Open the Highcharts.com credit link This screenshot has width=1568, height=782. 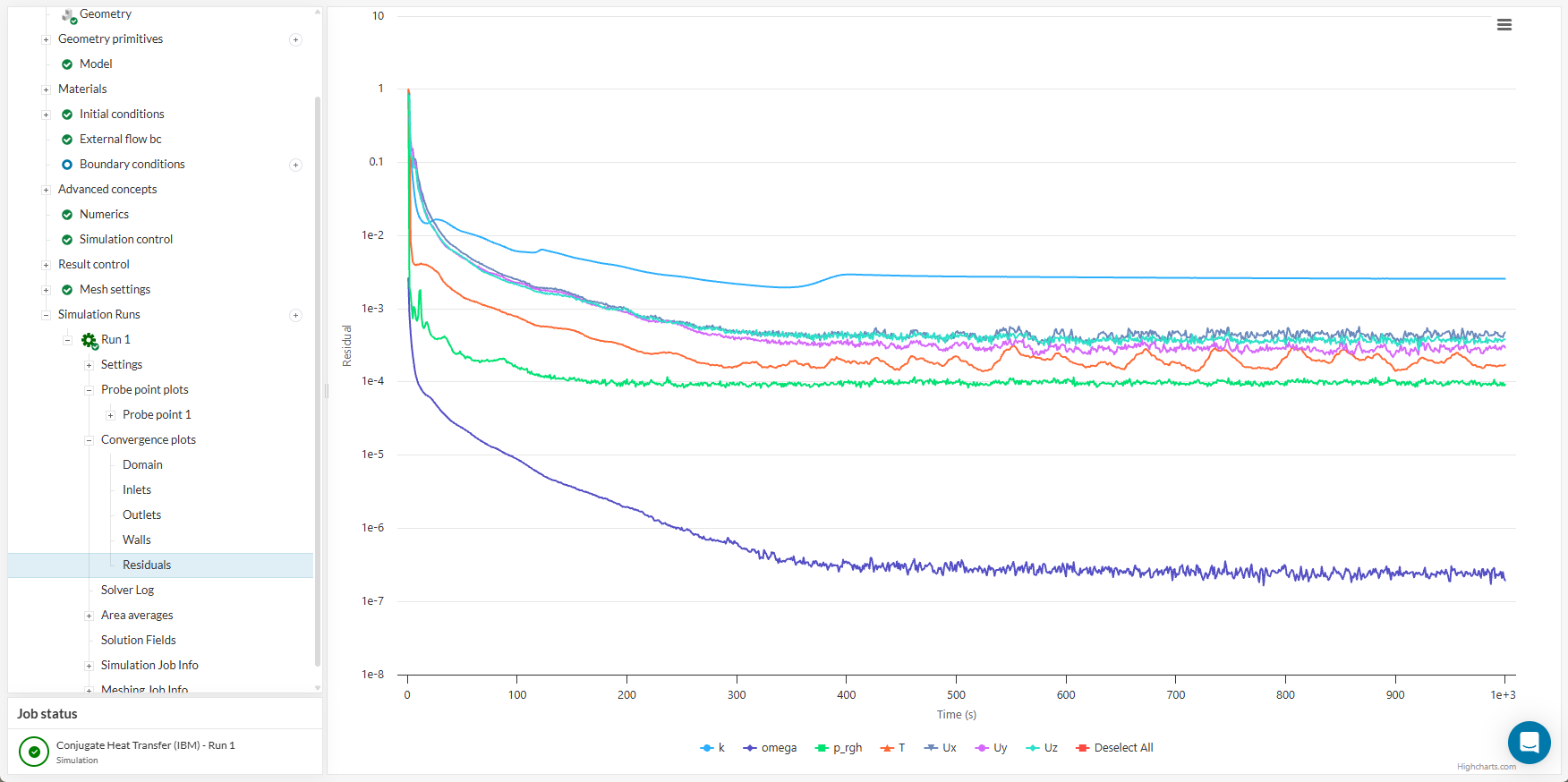point(1486,767)
